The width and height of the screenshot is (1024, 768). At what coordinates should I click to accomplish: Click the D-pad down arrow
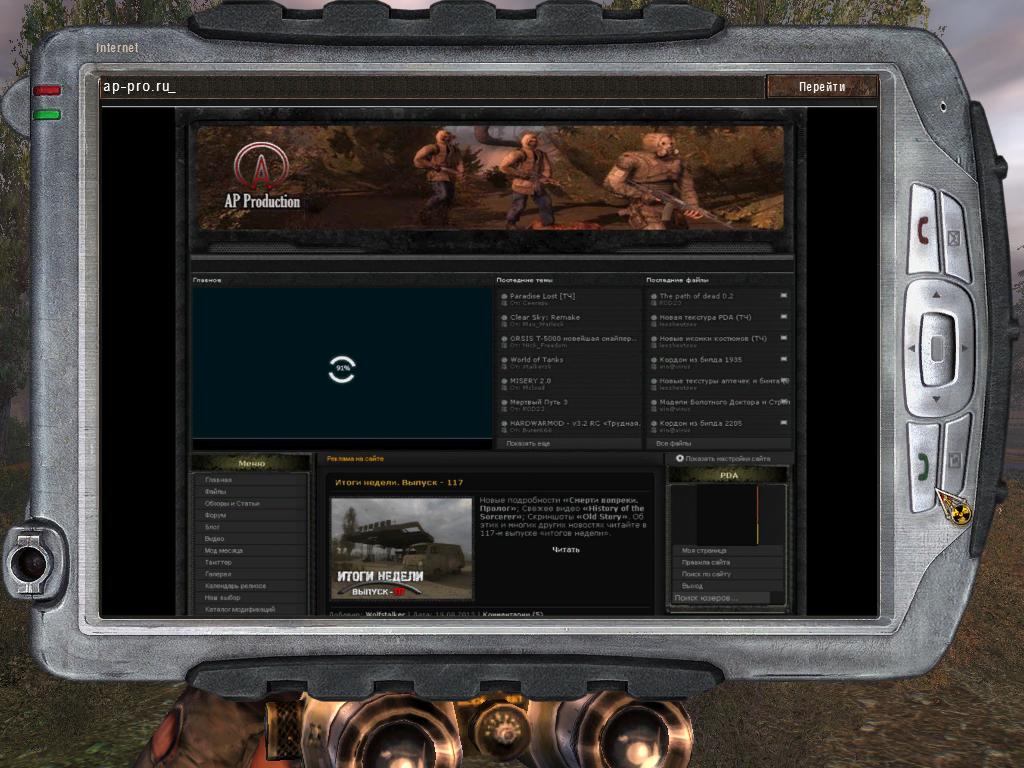(x=936, y=398)
